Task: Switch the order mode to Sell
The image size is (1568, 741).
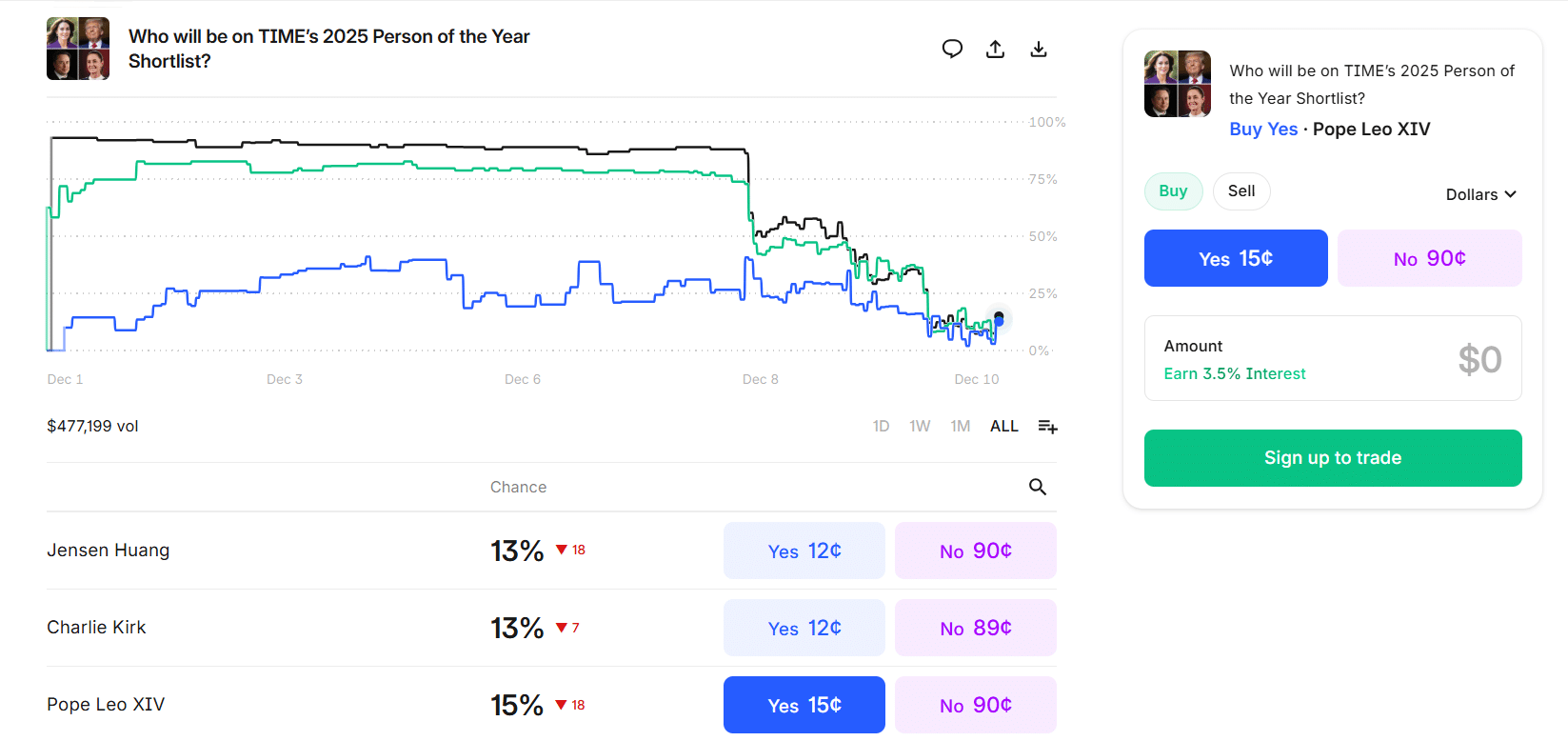Action: pos(1241,191)
